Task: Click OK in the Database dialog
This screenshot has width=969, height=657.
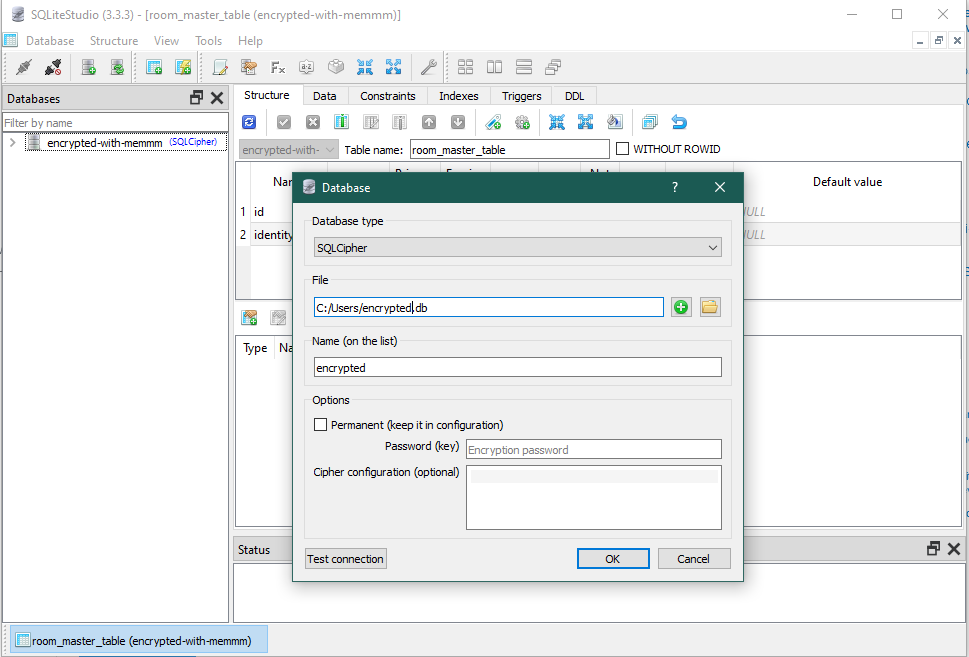Action: coord(613,559)
